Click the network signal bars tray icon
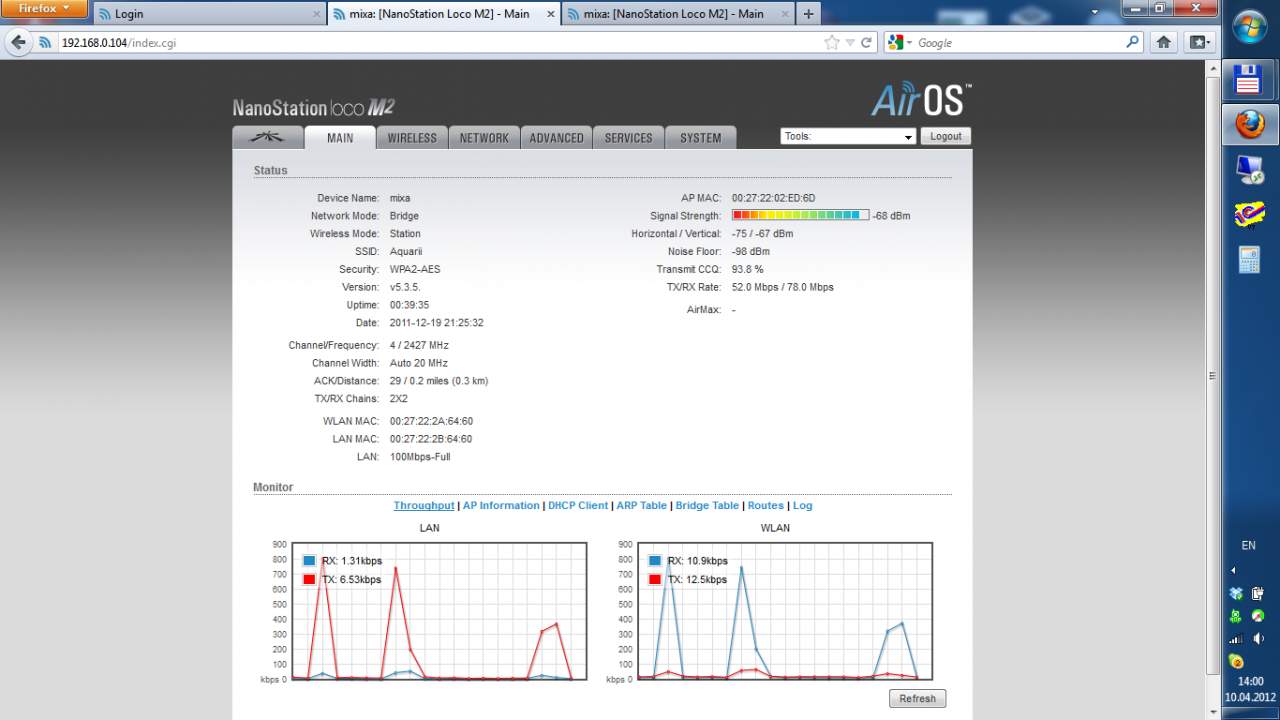 [1236, 639]
